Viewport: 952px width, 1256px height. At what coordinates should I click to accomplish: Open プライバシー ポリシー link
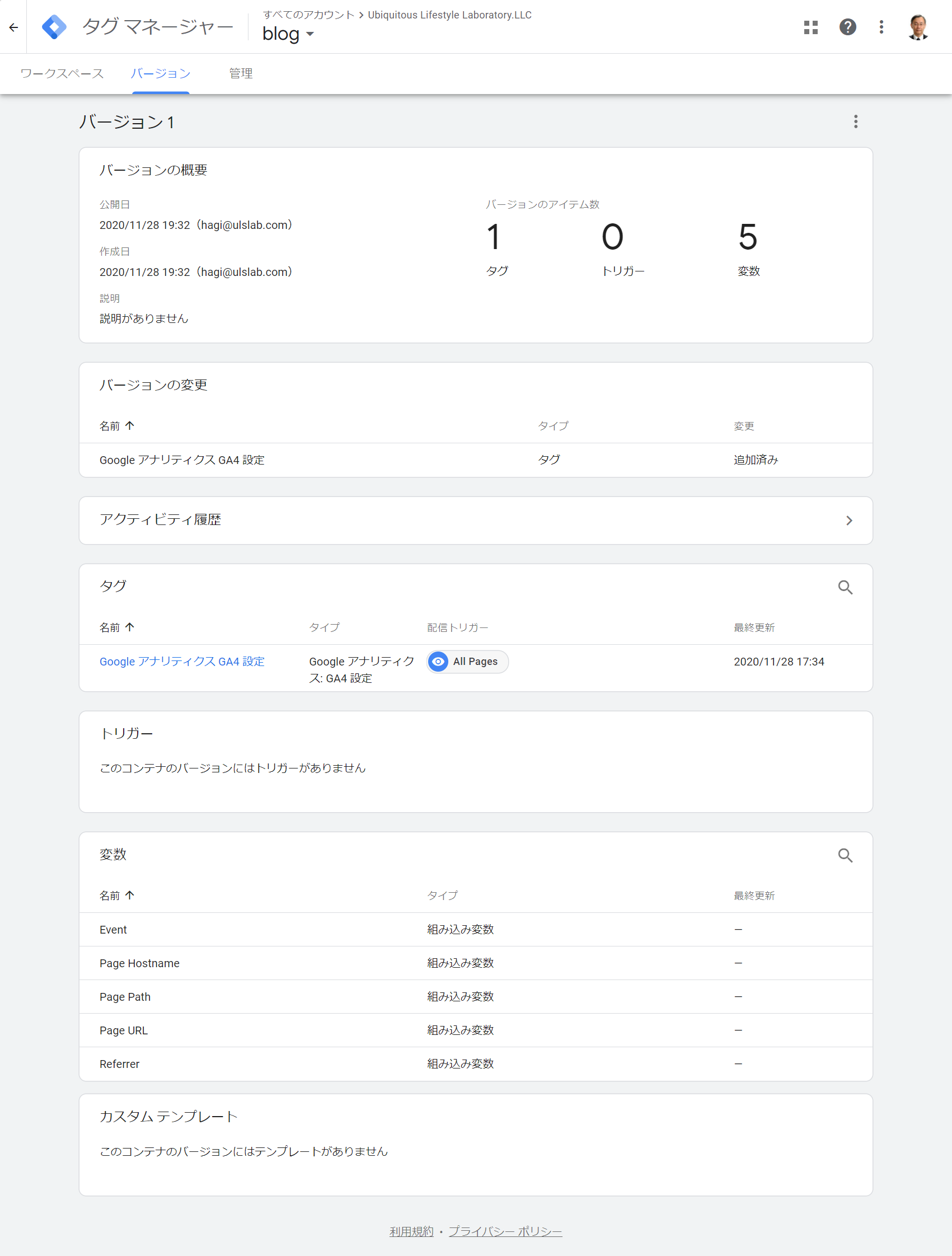click(505, 1231)
